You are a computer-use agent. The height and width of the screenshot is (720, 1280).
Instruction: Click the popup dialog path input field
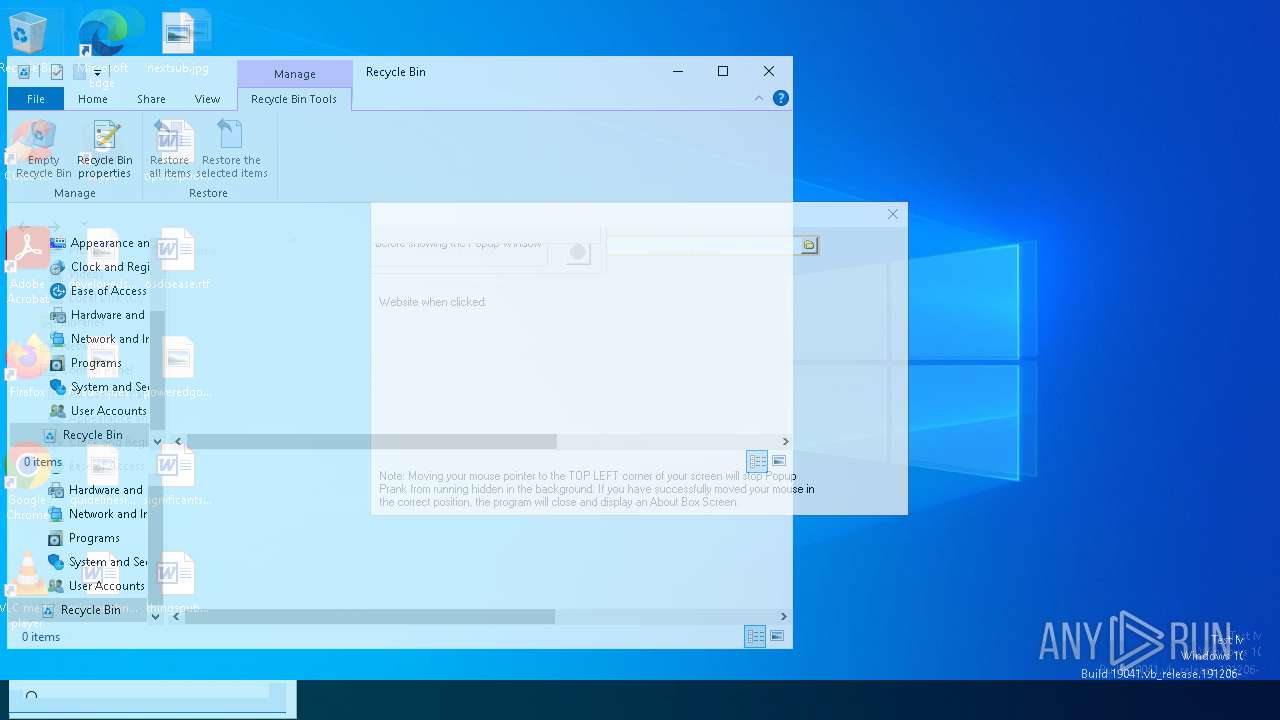pos(703,245)
